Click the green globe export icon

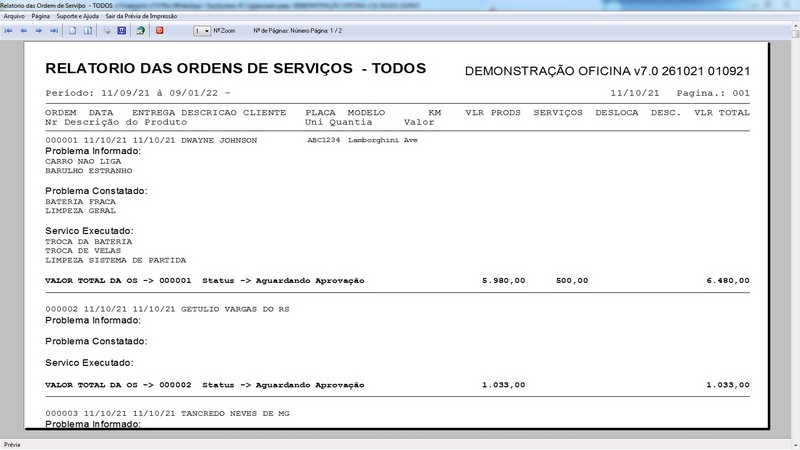point(140,31)
